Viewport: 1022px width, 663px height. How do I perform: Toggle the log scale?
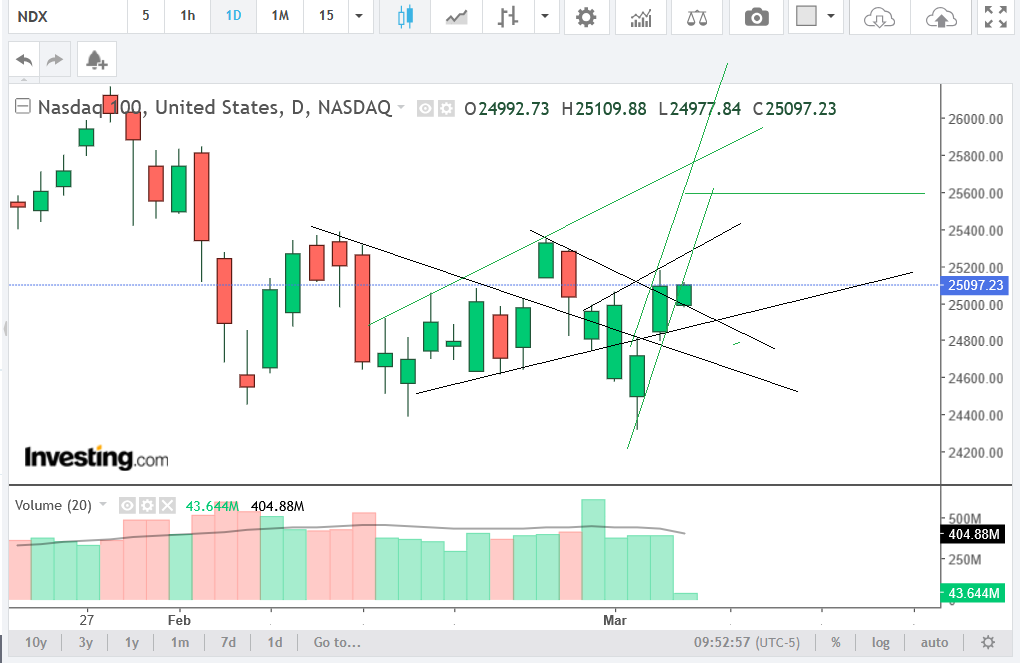point(880,642)
